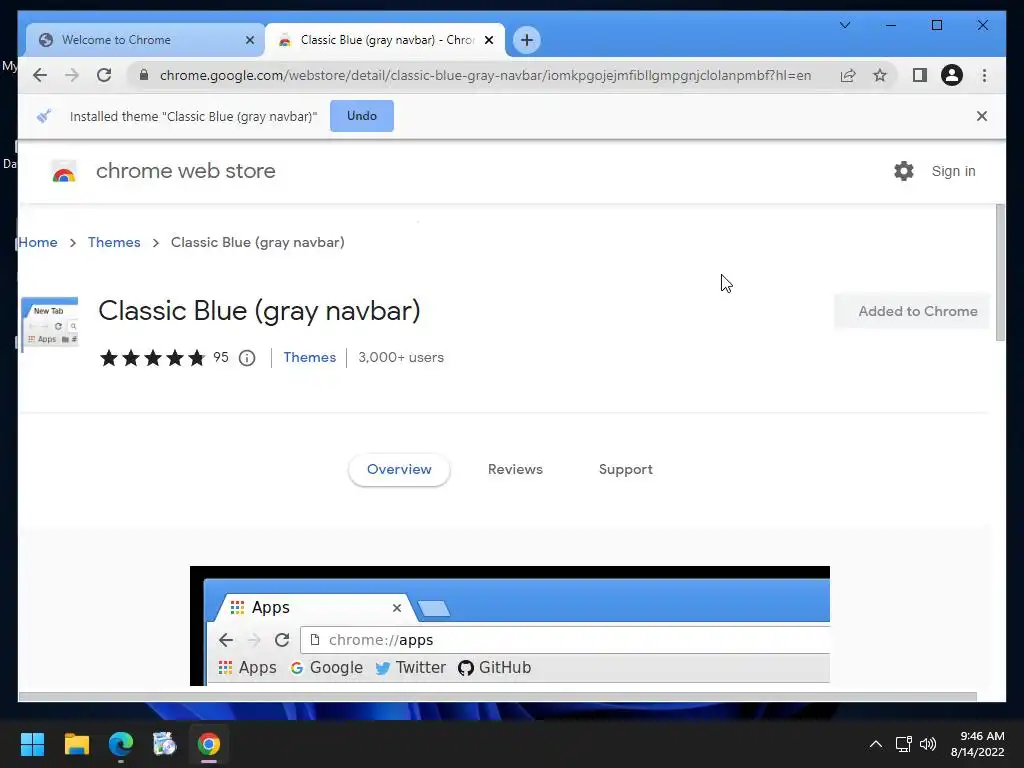
Task: Go to Home in the breadcrumb
Action: (38, 242)
